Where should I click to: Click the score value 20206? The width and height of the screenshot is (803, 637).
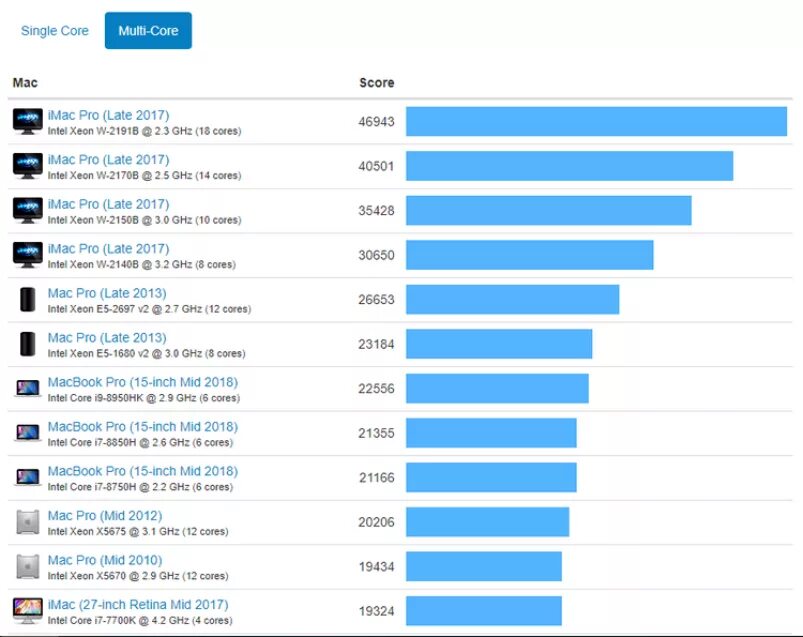pos(376,523)
